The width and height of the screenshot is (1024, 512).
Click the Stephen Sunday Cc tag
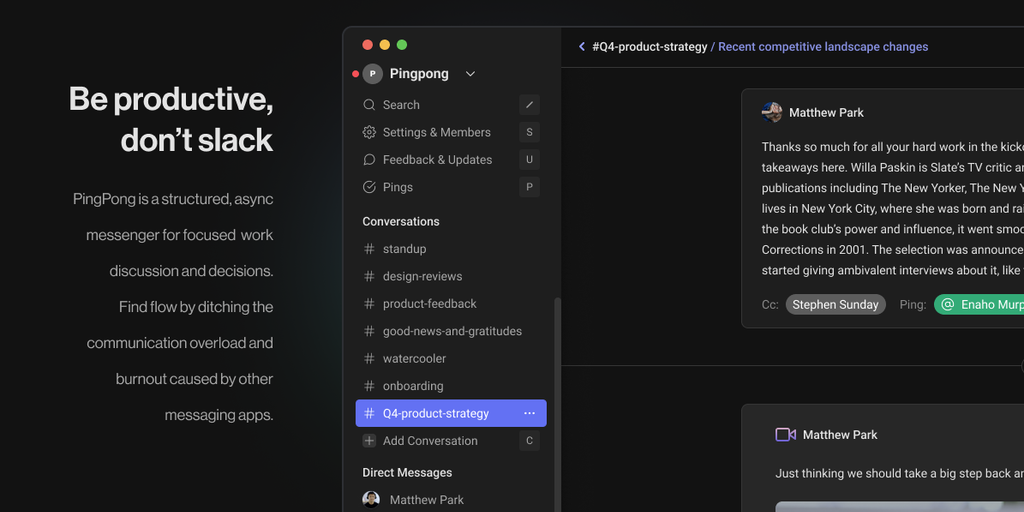coord(835,305)
